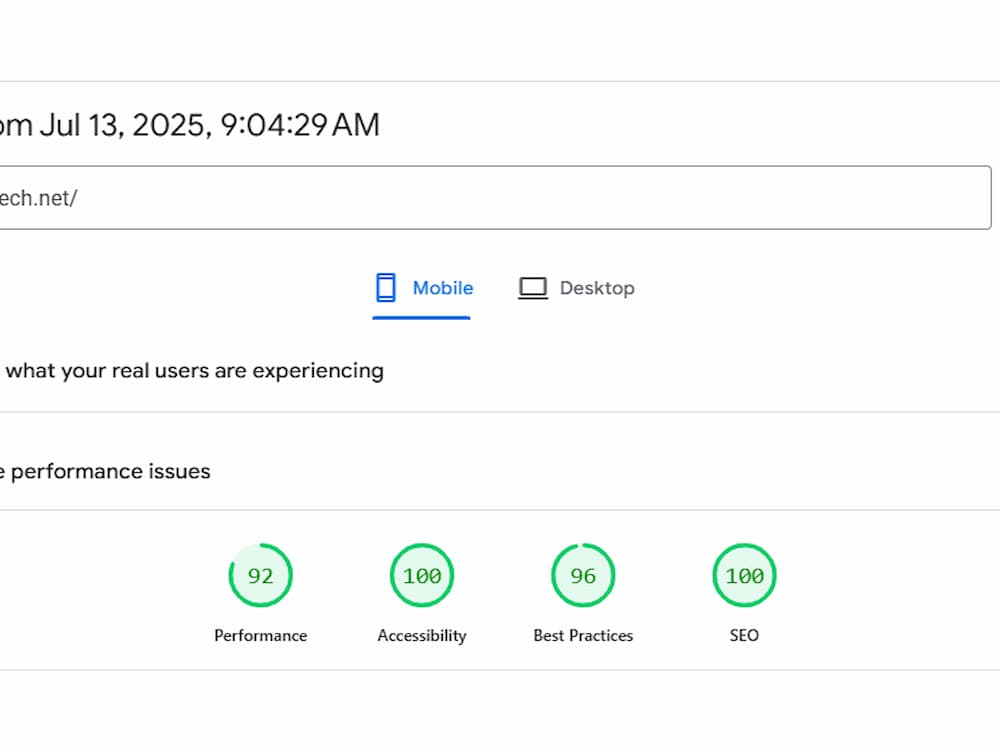This screenshot has width=1000, height=750.
Task: Switch to the Desktop tab
Action: point(577,288)
